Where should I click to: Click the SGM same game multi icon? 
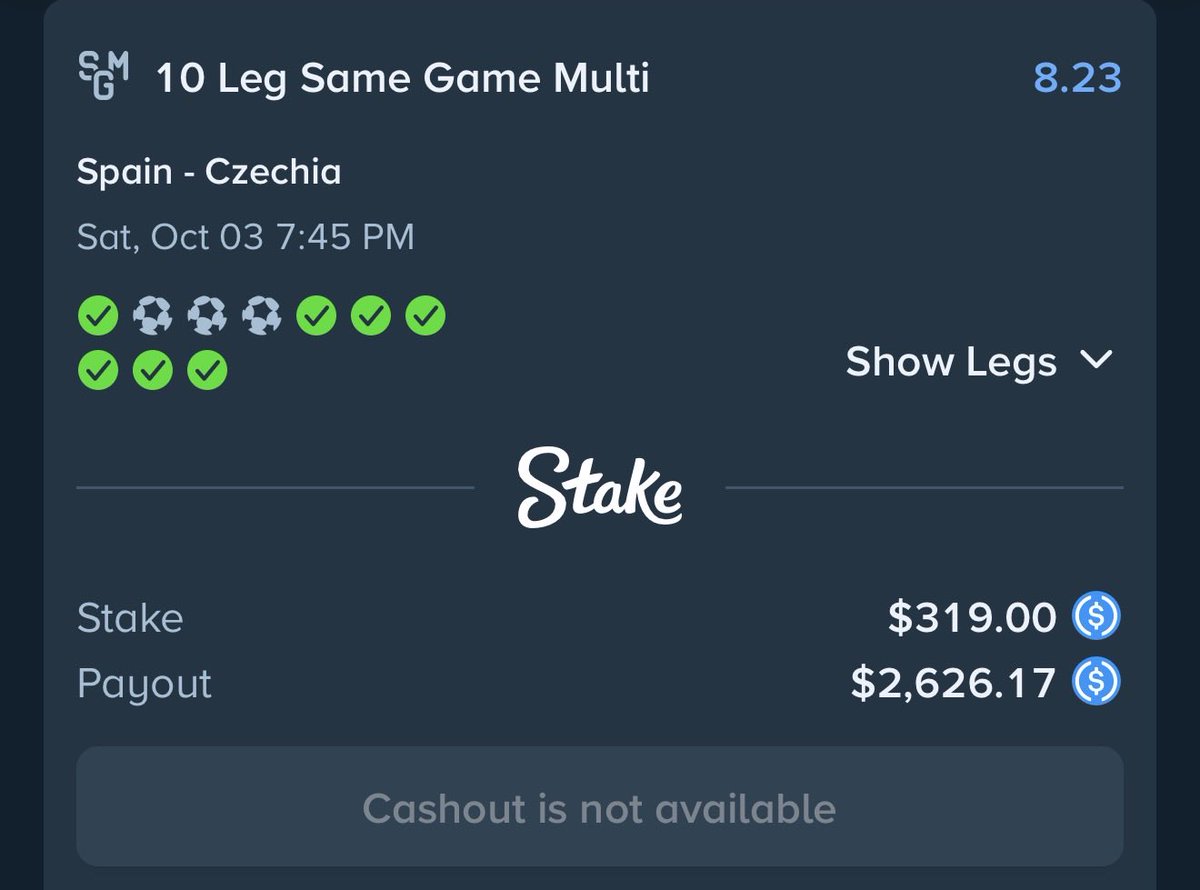tap(103, 77)
